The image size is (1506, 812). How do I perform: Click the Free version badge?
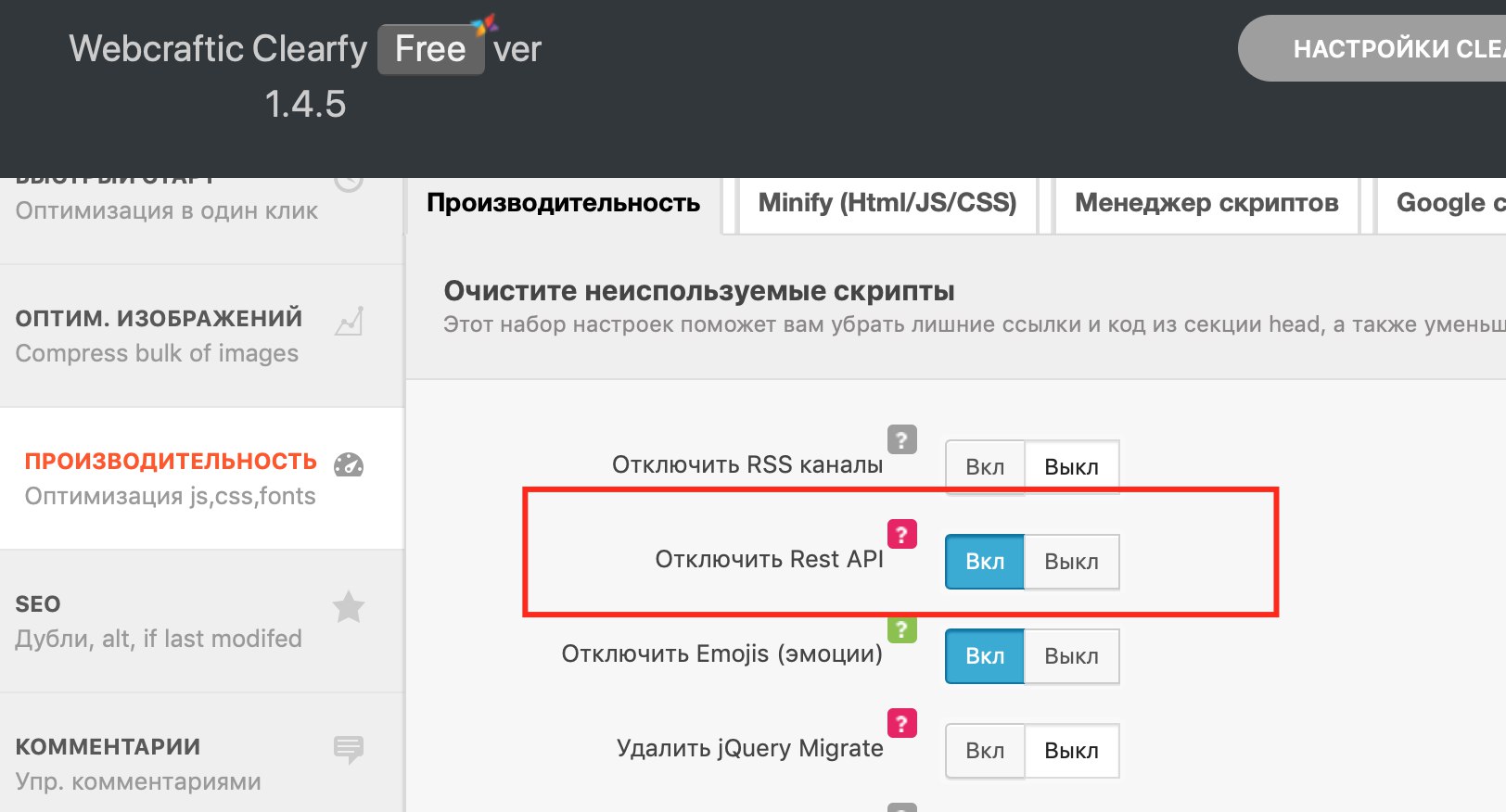click(x=430, y=49)
